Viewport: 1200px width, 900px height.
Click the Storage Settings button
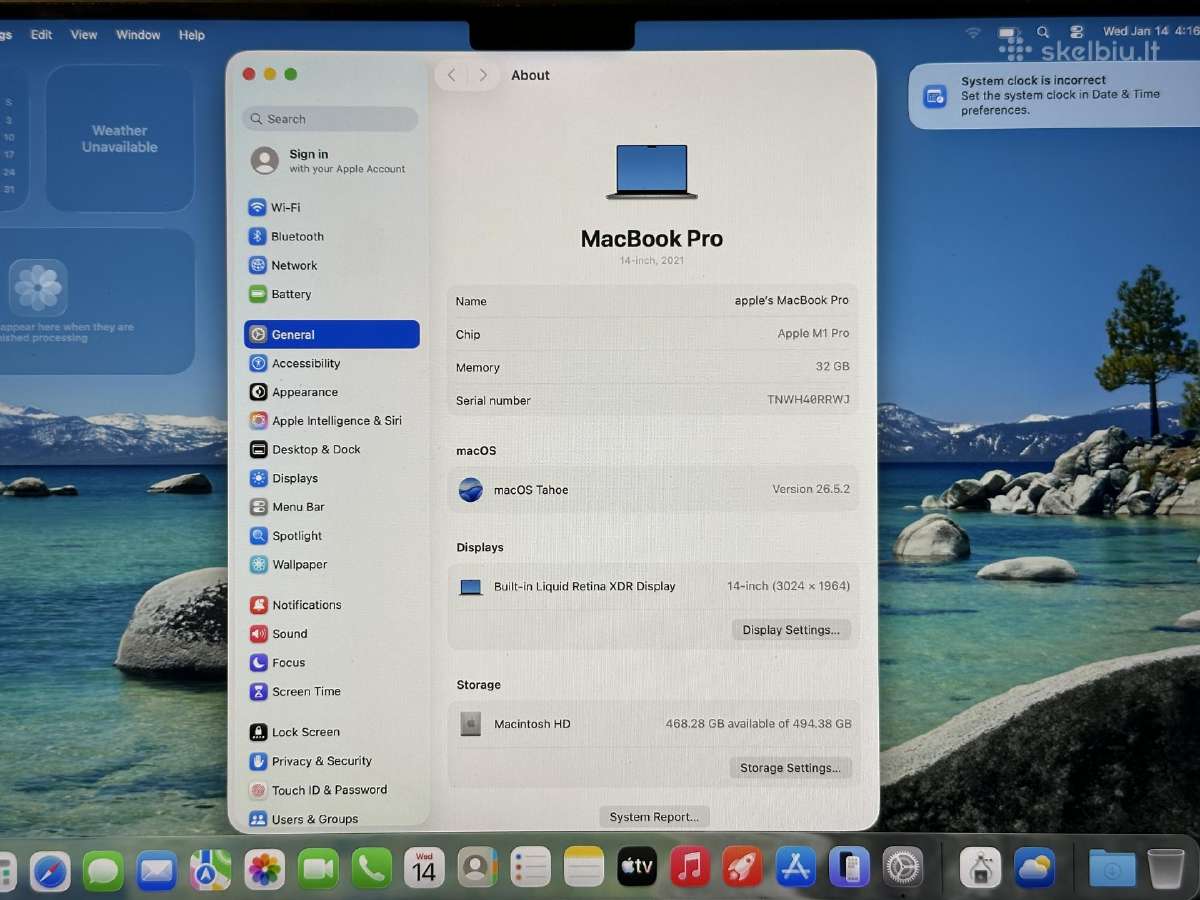790,768
